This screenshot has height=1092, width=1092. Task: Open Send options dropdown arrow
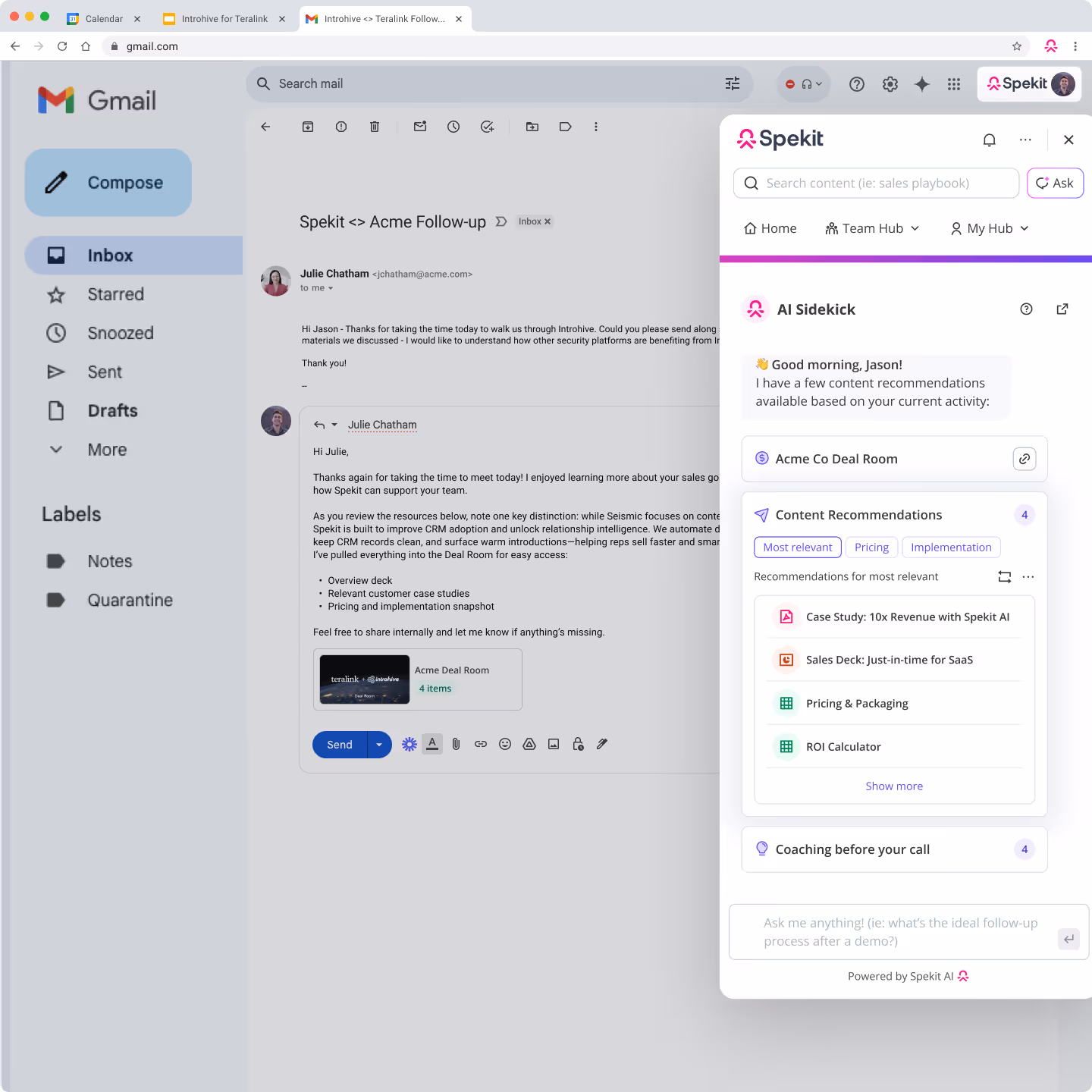tap(379, 745)
